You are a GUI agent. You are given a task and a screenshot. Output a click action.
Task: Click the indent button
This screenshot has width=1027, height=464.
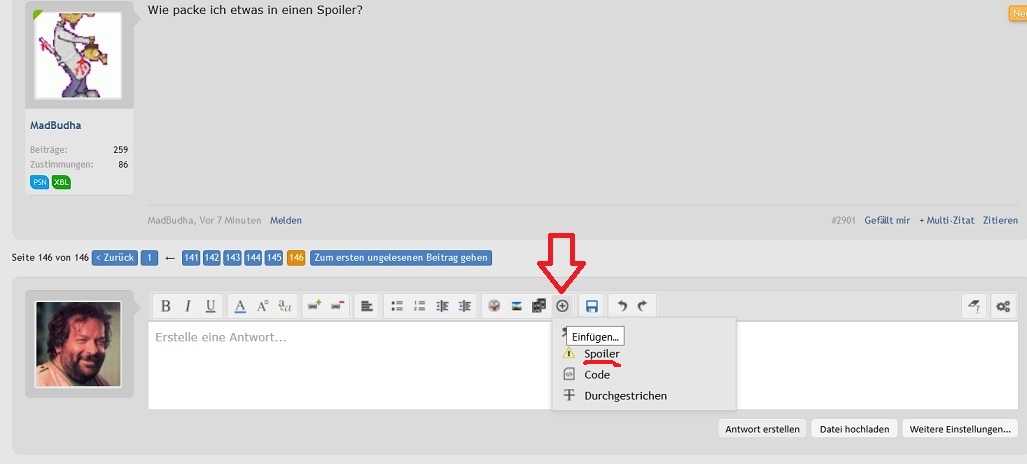pos(464,306)
